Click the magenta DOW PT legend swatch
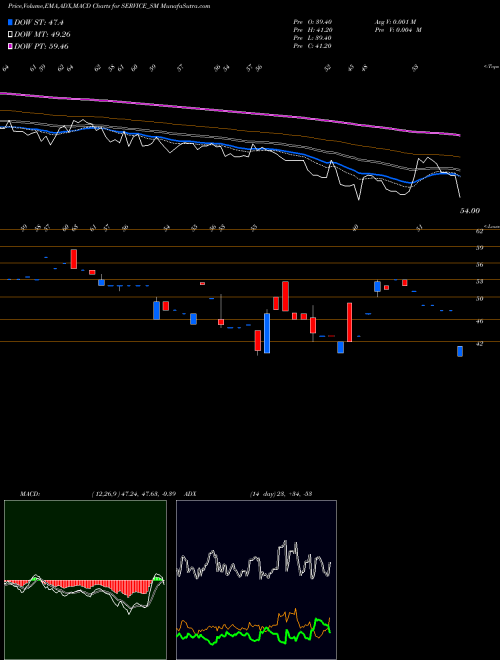 pyautogui.click(x=10, y=46)
